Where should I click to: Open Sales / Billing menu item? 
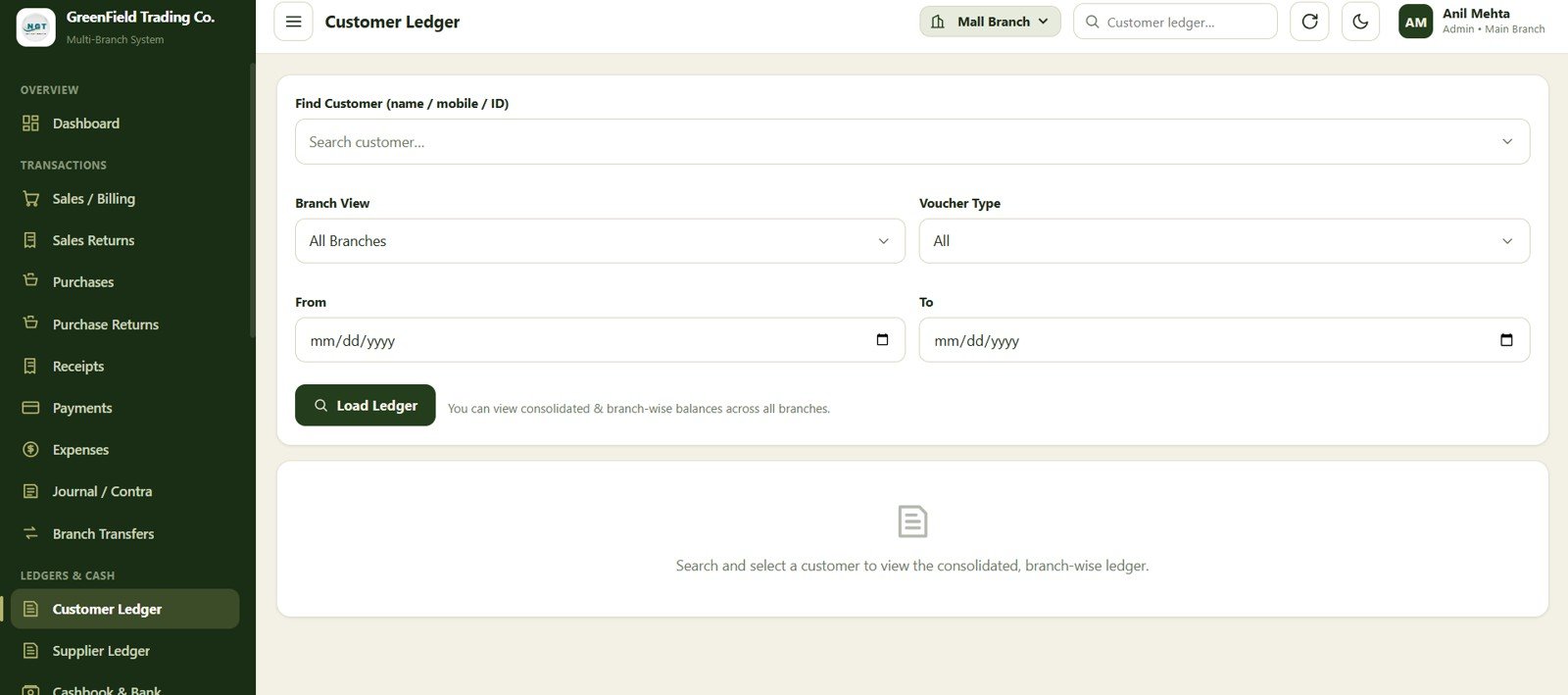124,198
